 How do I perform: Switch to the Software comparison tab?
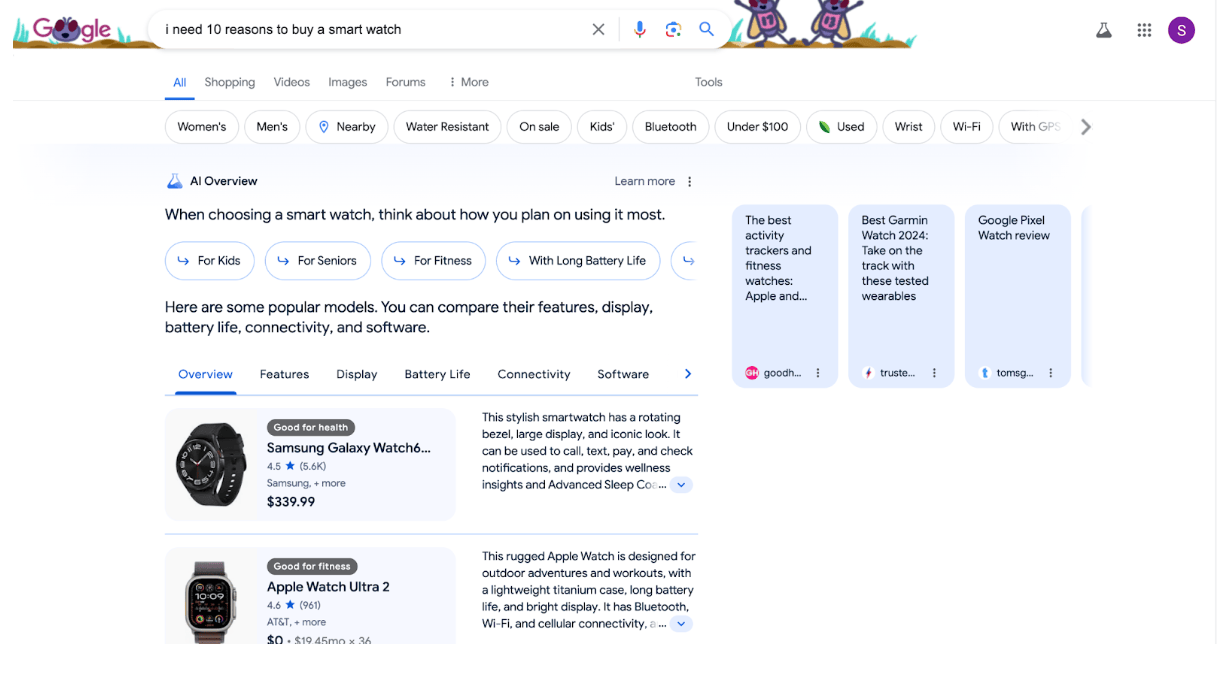tap(623, 374)
